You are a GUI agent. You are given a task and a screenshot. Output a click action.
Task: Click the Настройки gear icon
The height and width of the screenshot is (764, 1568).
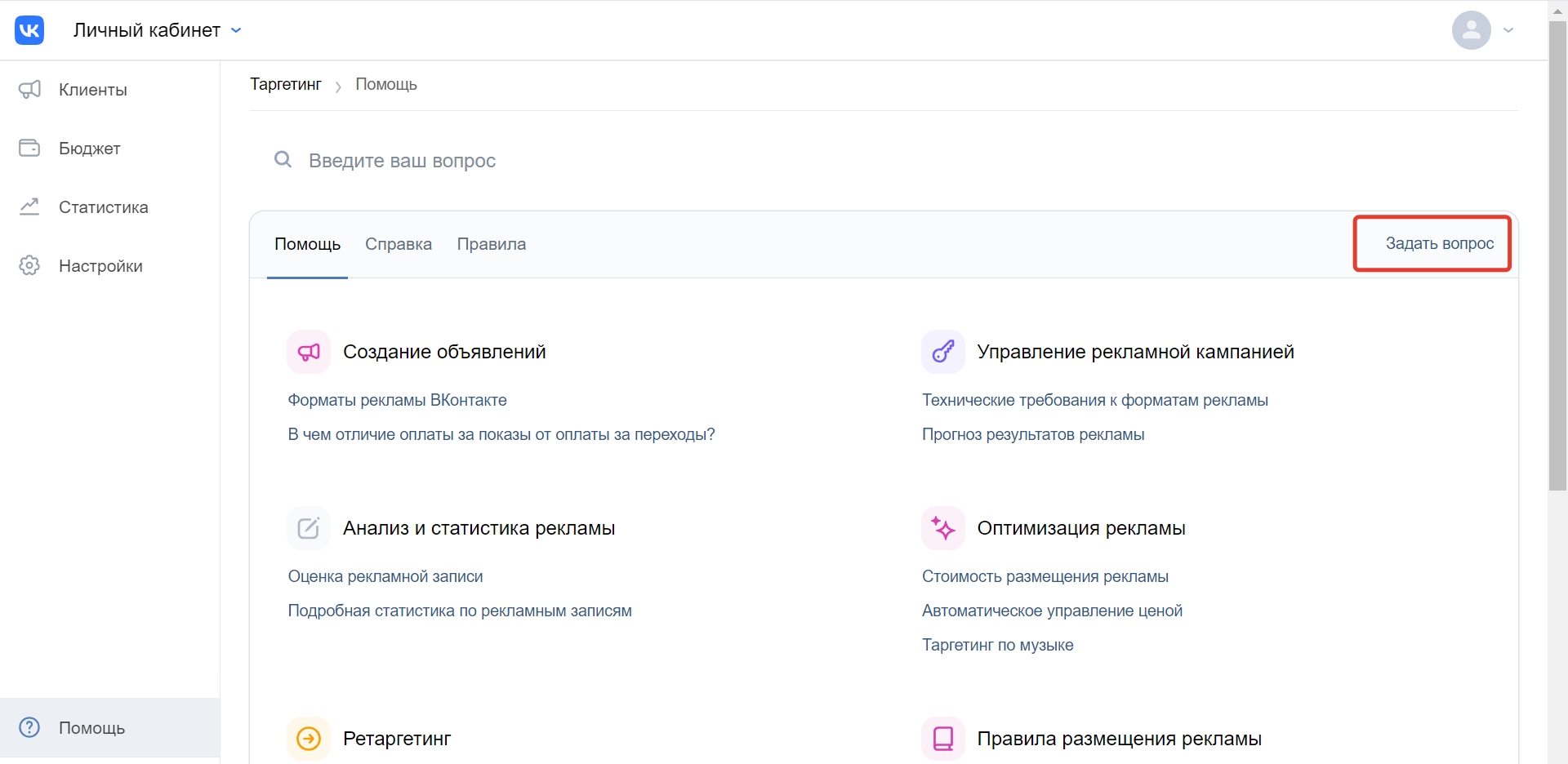click(x=29, y=265)
